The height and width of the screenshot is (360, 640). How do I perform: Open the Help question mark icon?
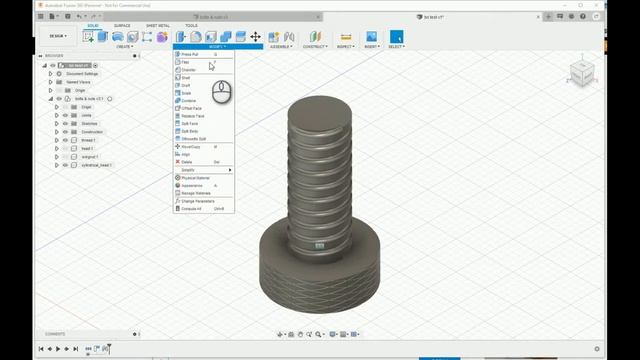[583, 16]
